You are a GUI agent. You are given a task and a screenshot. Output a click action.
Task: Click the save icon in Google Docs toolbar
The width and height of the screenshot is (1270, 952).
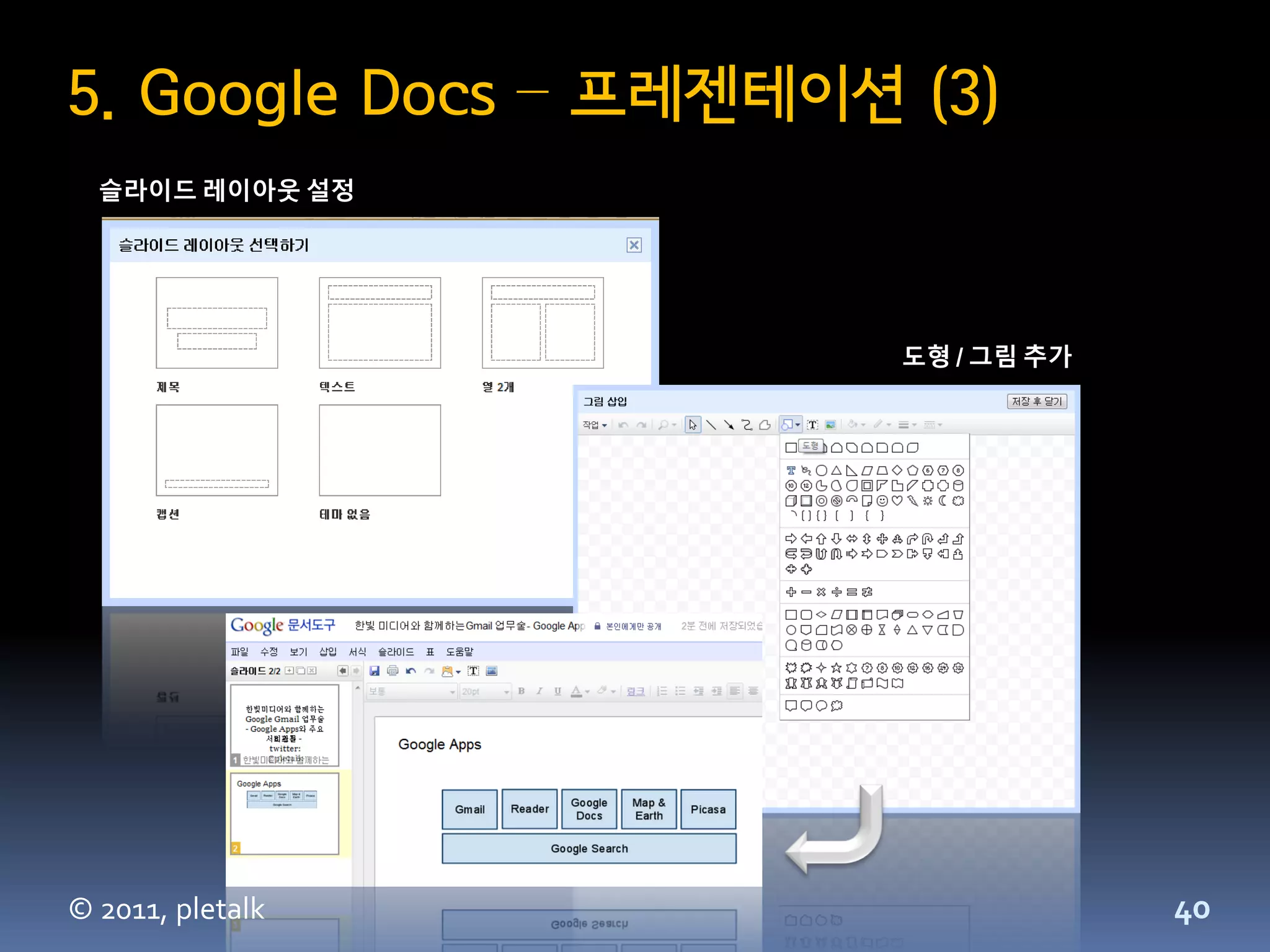375,671
